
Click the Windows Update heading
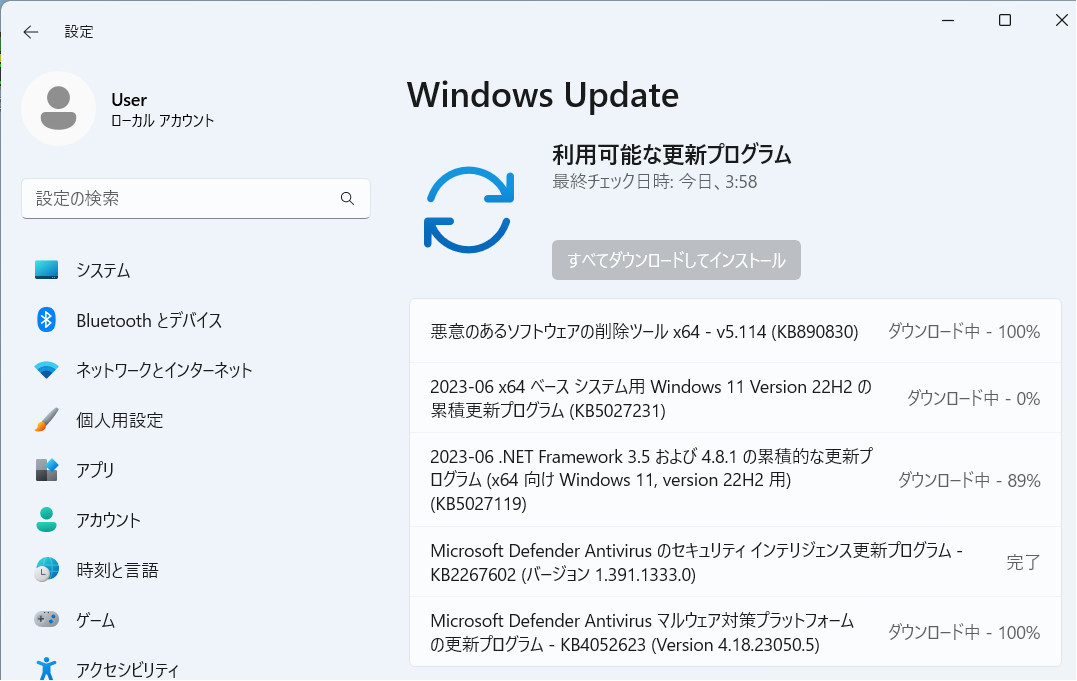(543, 96)
